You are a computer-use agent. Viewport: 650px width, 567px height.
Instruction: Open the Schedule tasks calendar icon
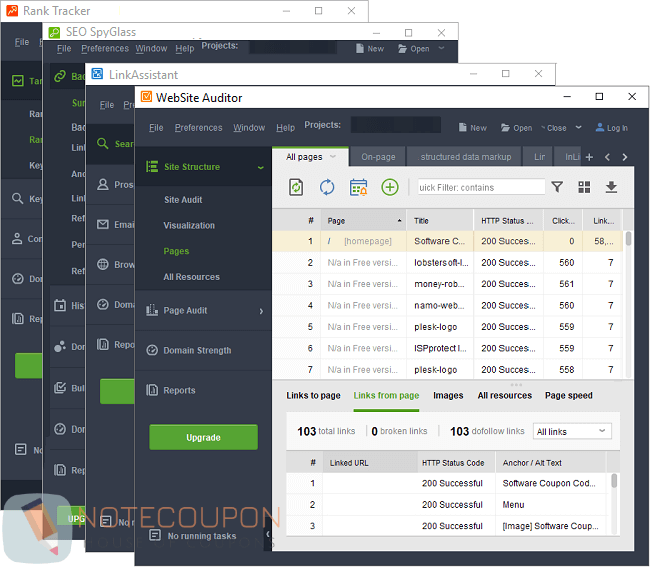click(358, 187)
